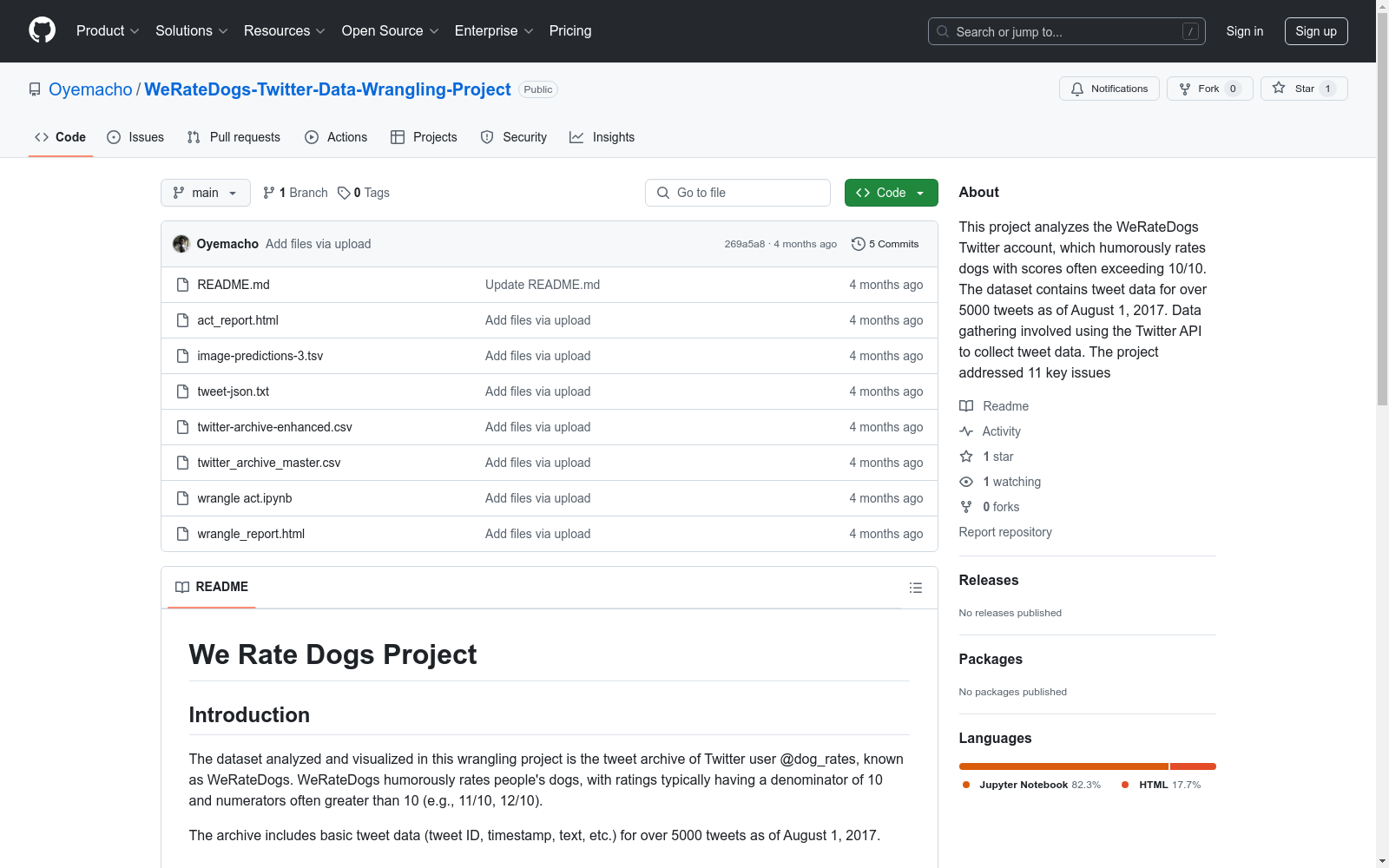
Task: Click the Jupyter Notebook language bar segment
Action: [1063, 766]
